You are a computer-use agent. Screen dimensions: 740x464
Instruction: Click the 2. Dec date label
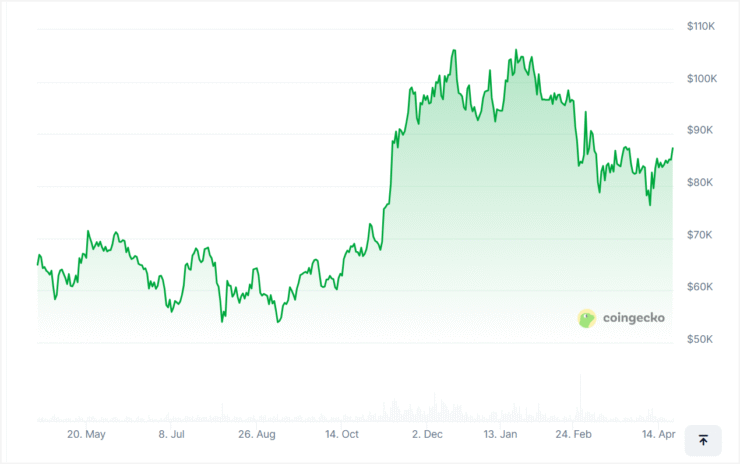point(427,435)
